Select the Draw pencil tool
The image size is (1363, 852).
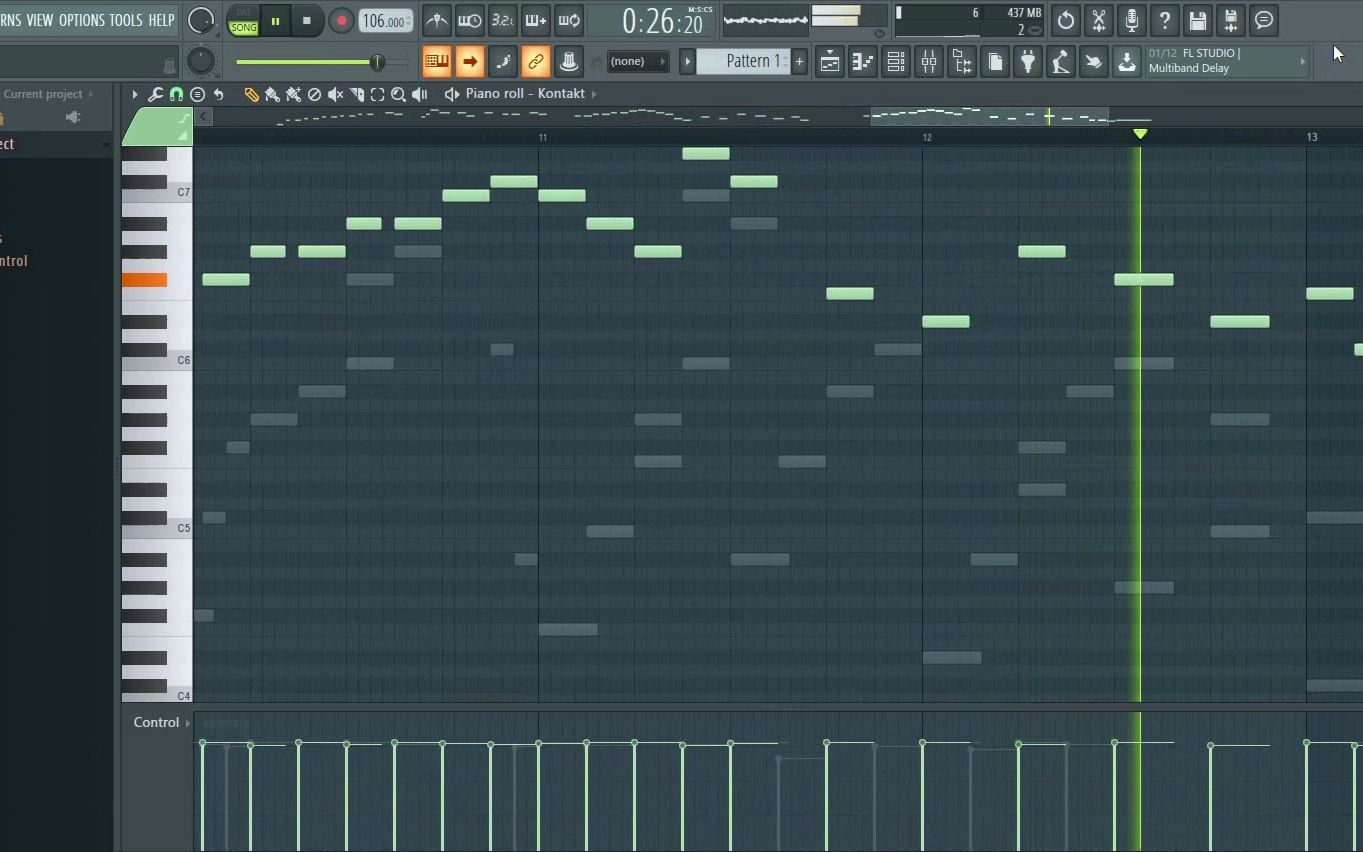(252, 94)
